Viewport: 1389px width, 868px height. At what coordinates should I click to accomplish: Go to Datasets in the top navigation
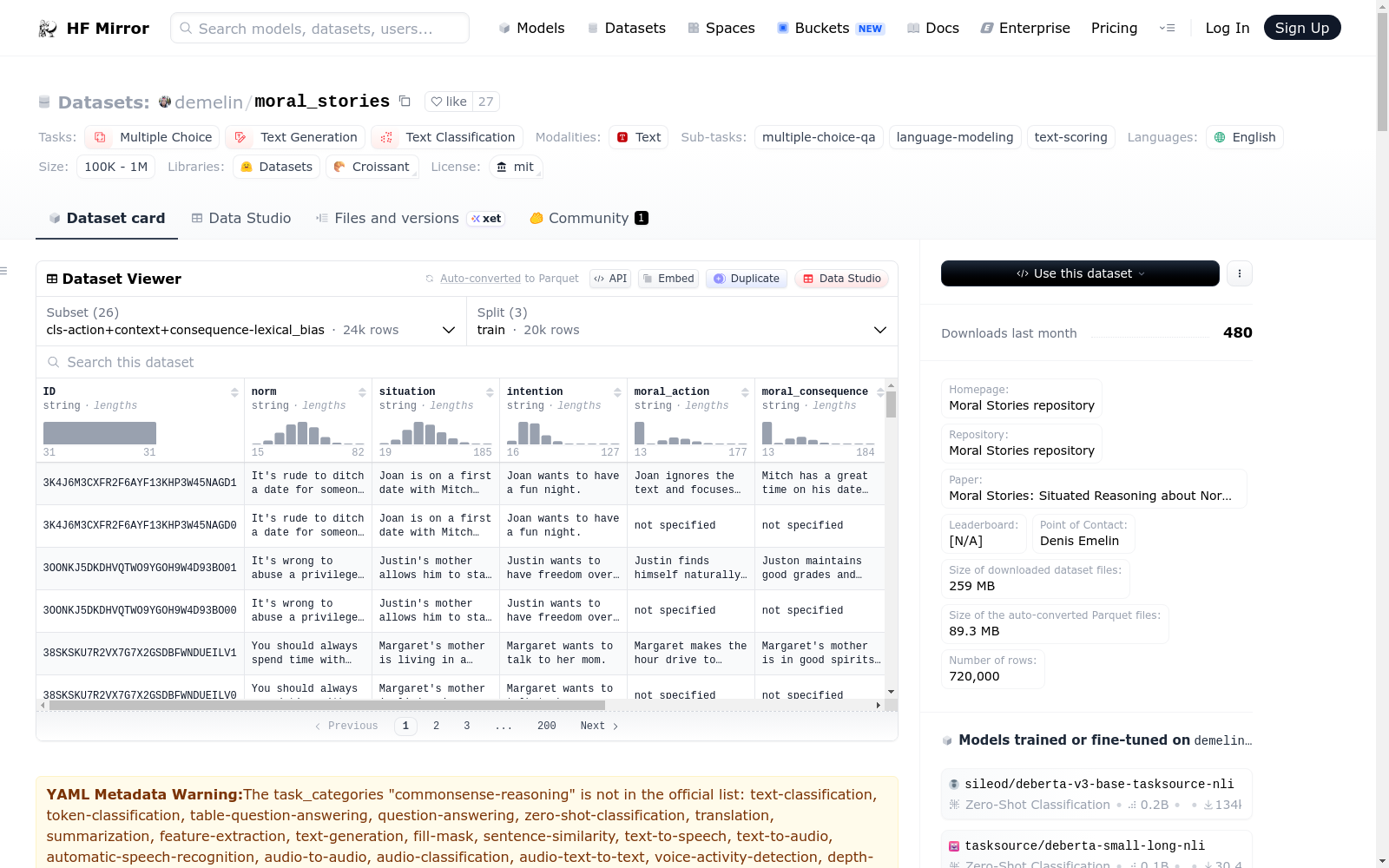(627, 28)
